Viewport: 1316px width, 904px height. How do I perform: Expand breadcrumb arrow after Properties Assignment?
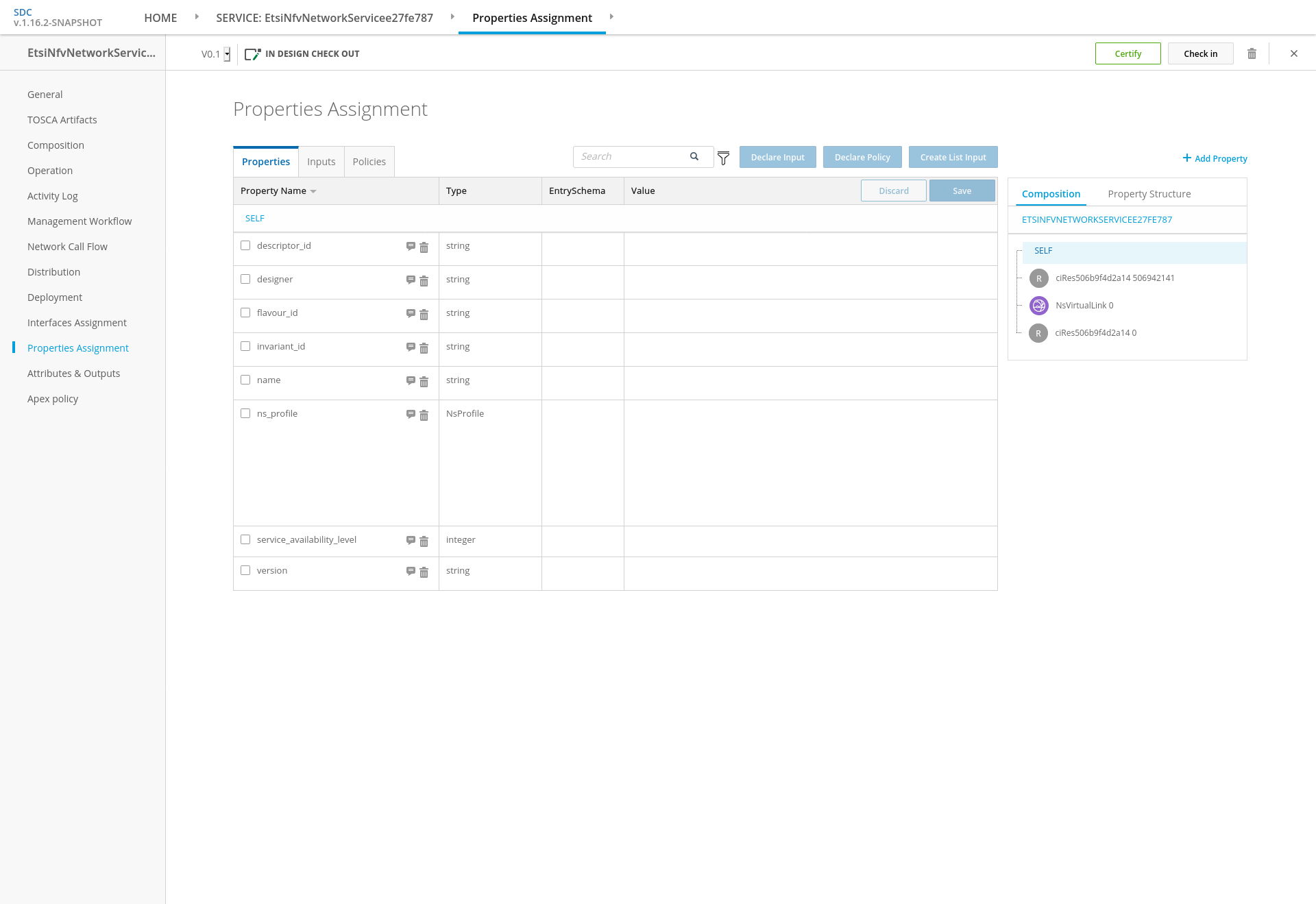[611, 16]
